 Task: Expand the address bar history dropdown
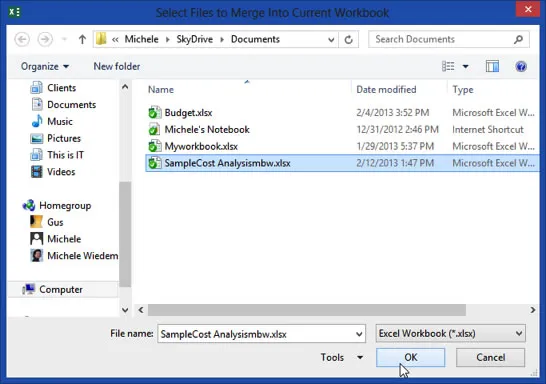click(x=331, y=40)
